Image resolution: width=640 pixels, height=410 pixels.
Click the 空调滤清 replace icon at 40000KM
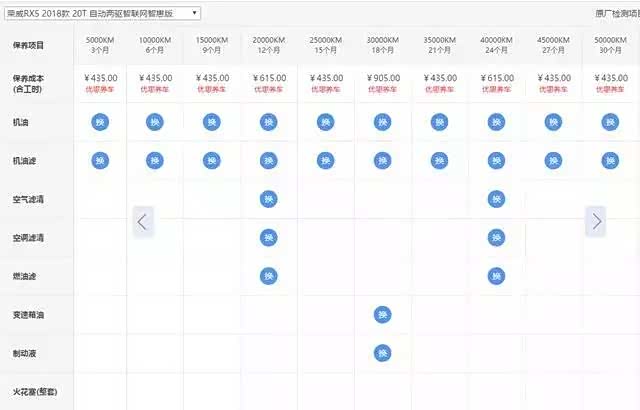(x=496, y=237)
